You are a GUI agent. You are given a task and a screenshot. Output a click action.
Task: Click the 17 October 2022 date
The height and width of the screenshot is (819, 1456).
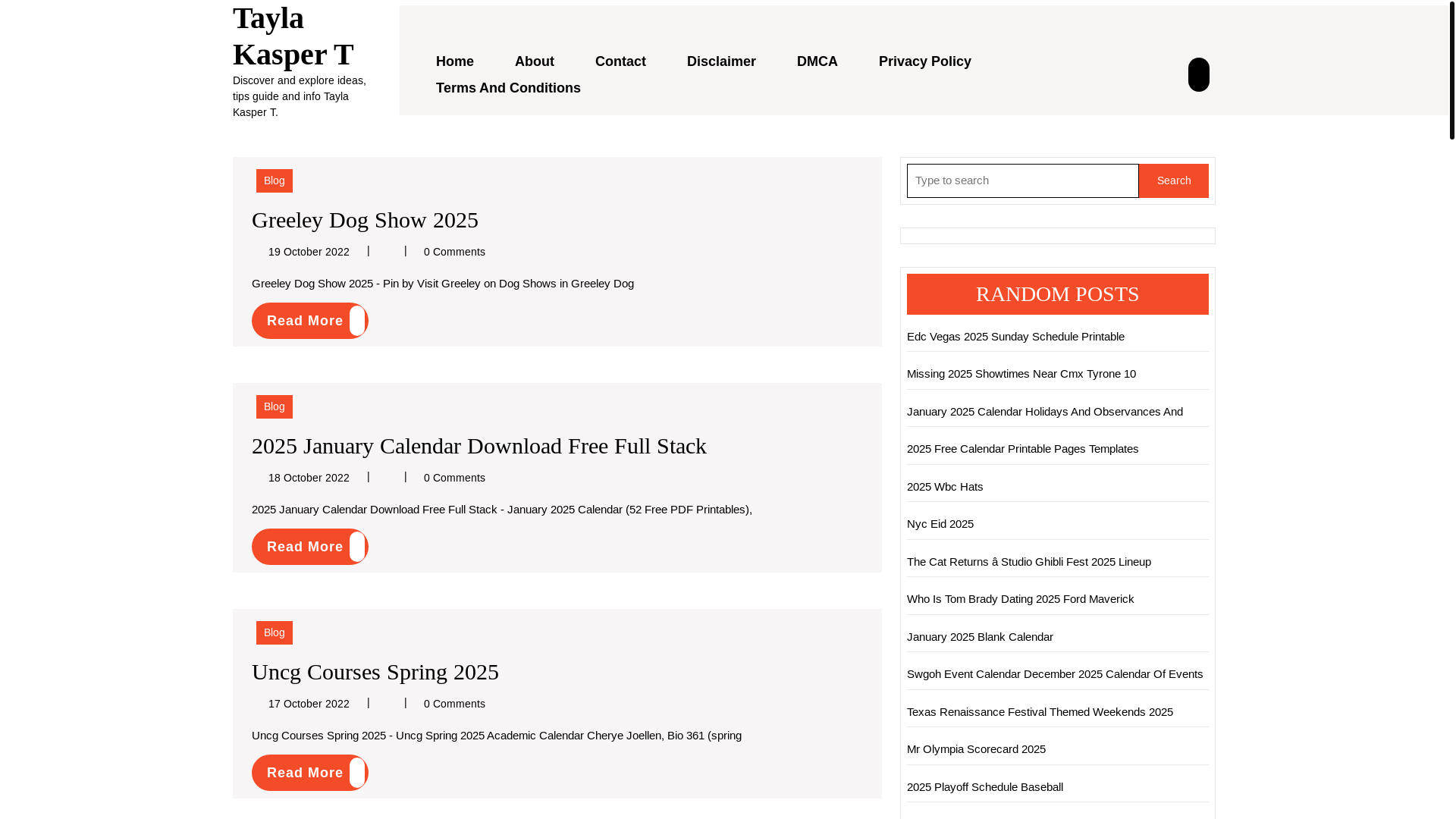tap(309, 704)
